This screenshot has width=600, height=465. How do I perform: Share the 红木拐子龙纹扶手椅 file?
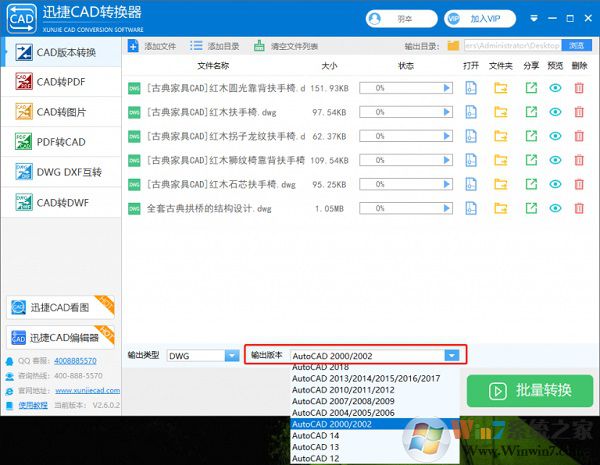tap(531, 136)
